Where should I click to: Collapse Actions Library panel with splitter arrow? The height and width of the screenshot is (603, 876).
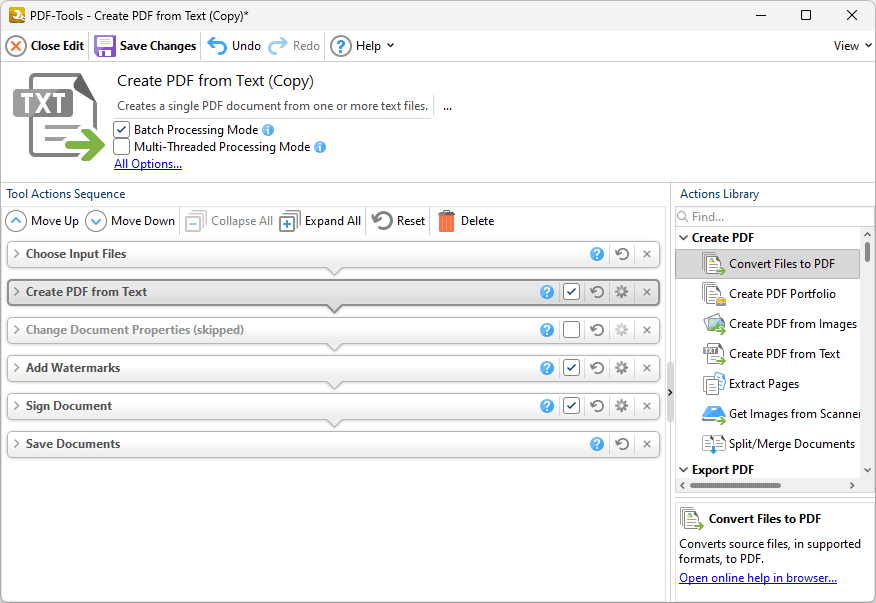click(x=670, y=392)
